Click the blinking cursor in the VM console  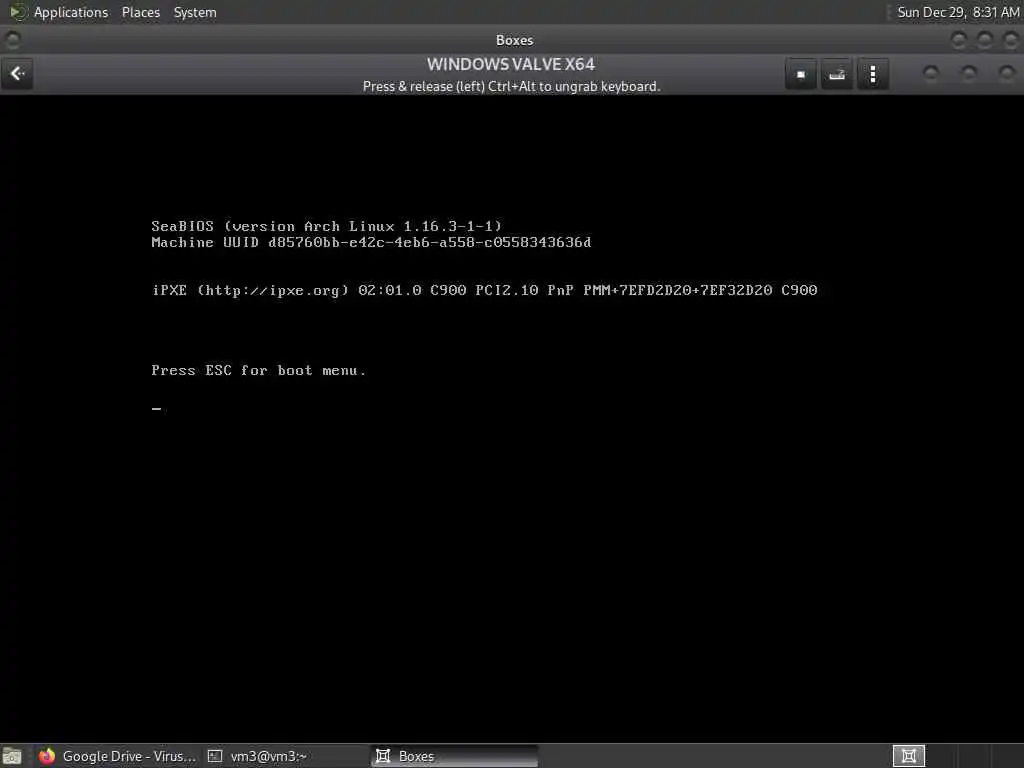pos(156,409)
